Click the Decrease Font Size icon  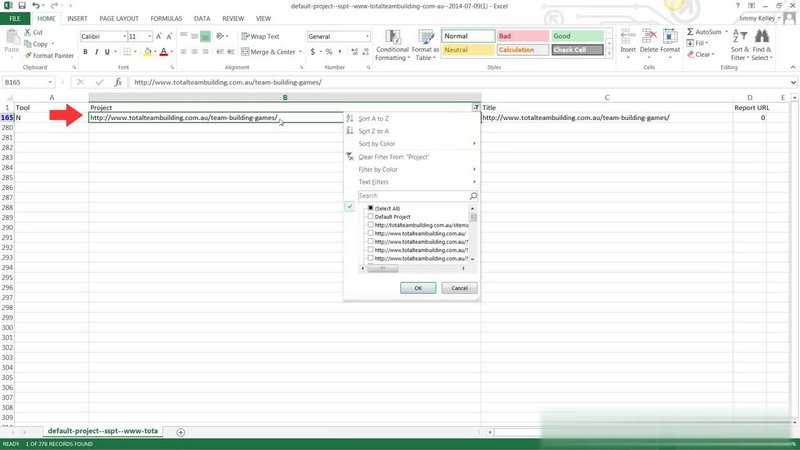(x=169, y=36)
